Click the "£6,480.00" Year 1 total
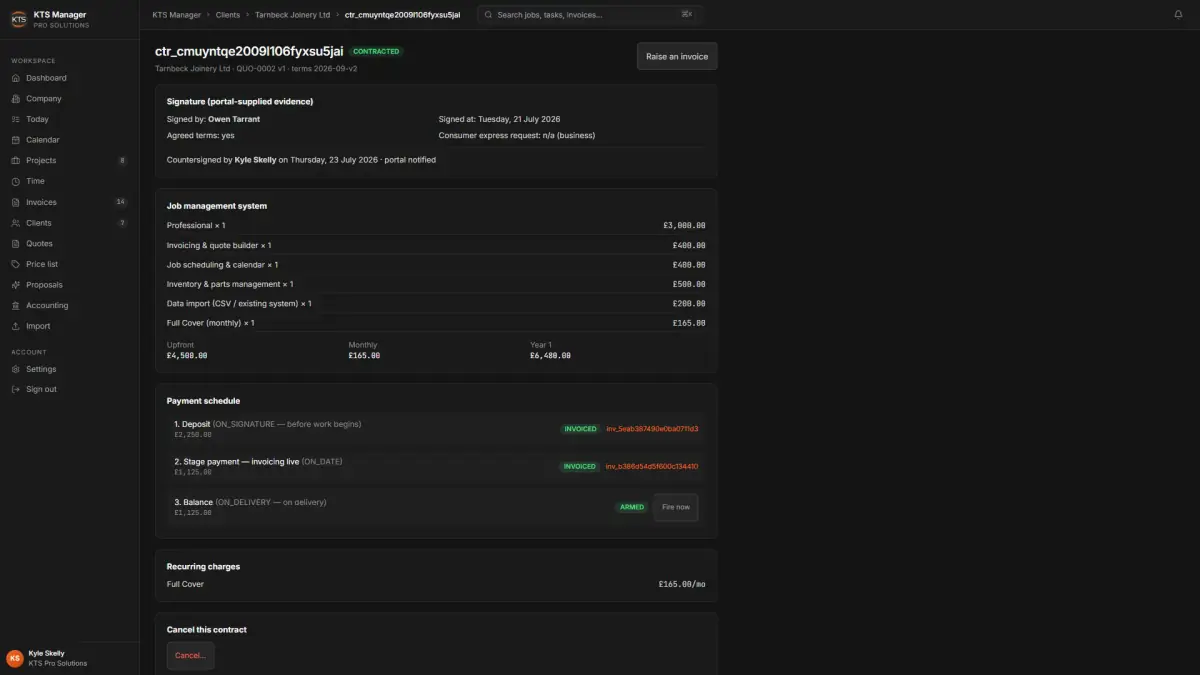 [x=550, y=355]
